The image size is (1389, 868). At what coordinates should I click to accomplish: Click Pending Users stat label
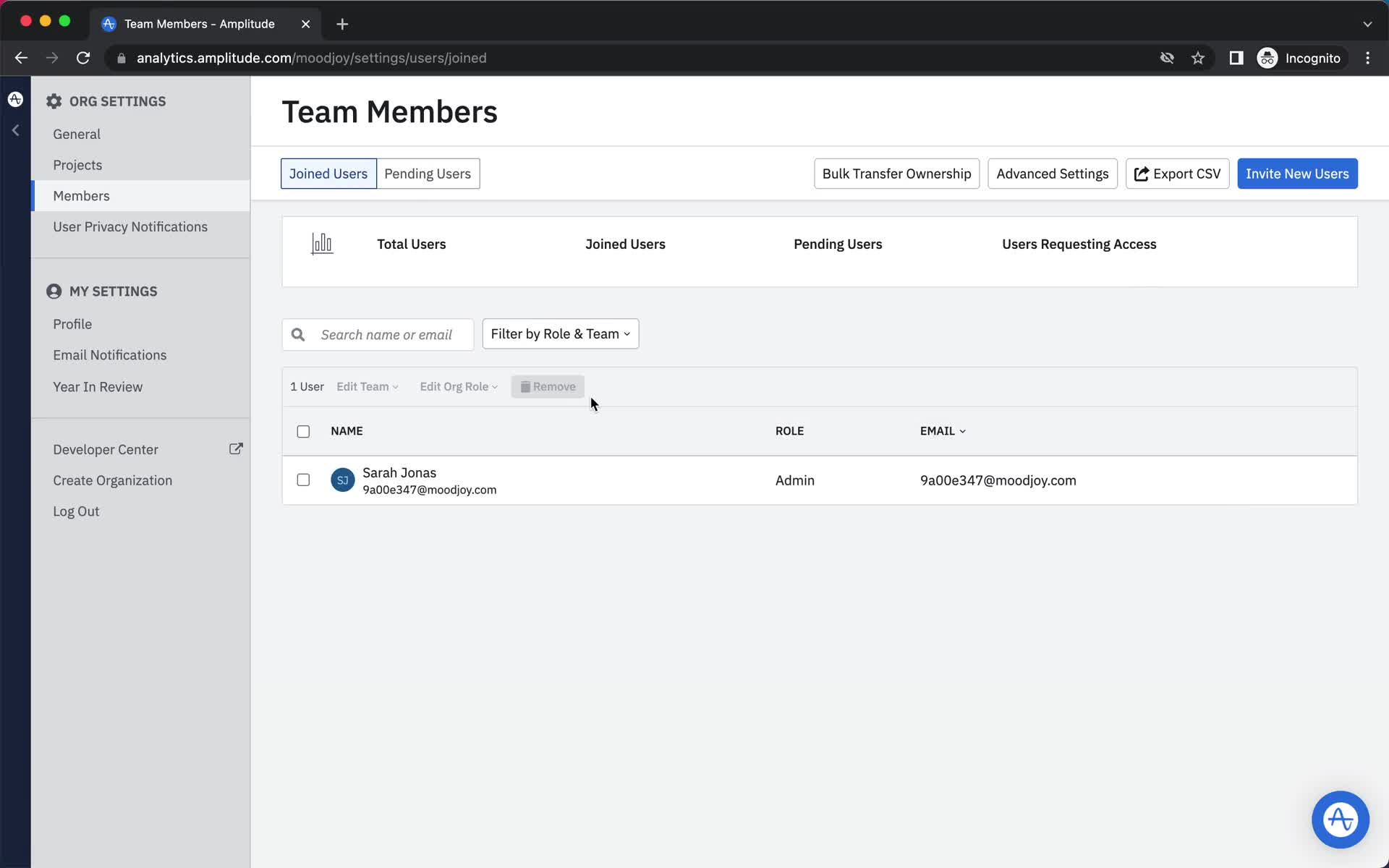point(838,244)
